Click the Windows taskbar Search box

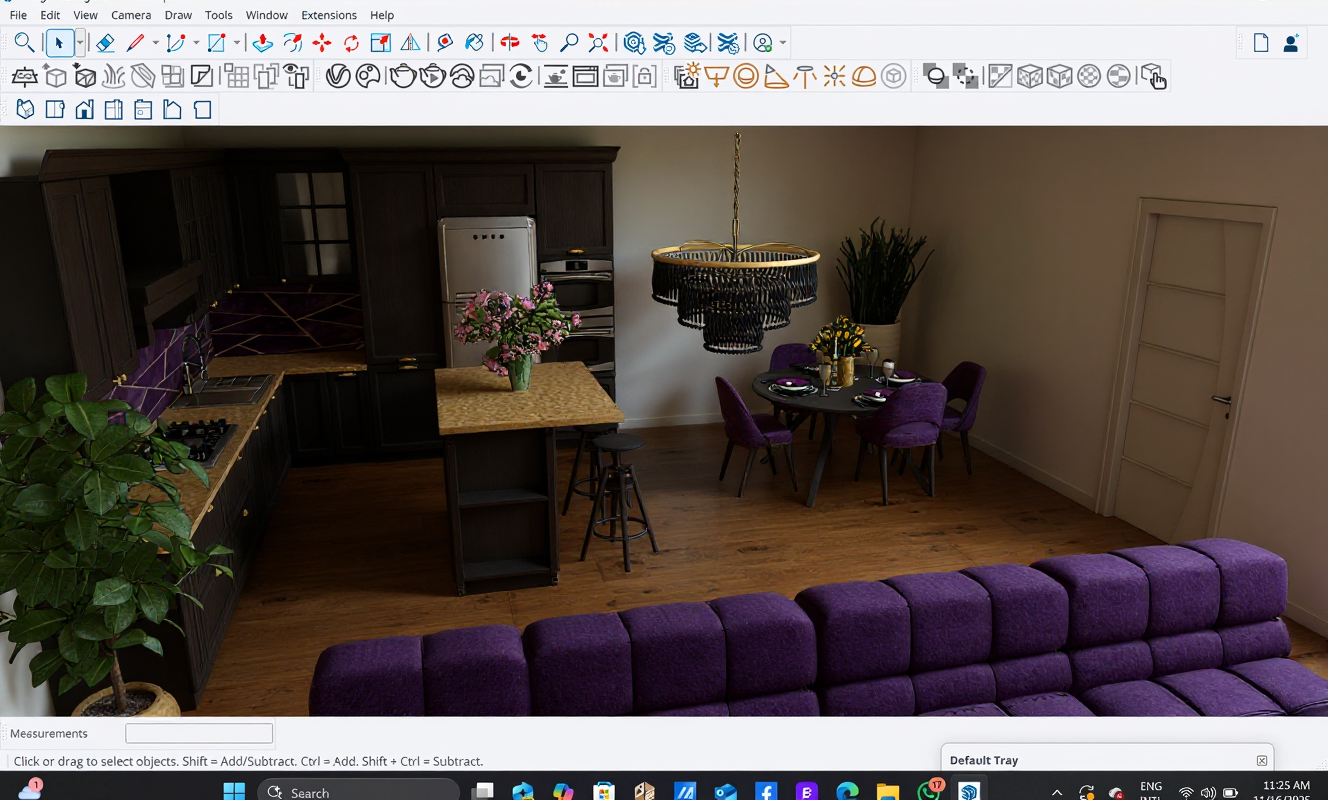click(x=360, y=792)
